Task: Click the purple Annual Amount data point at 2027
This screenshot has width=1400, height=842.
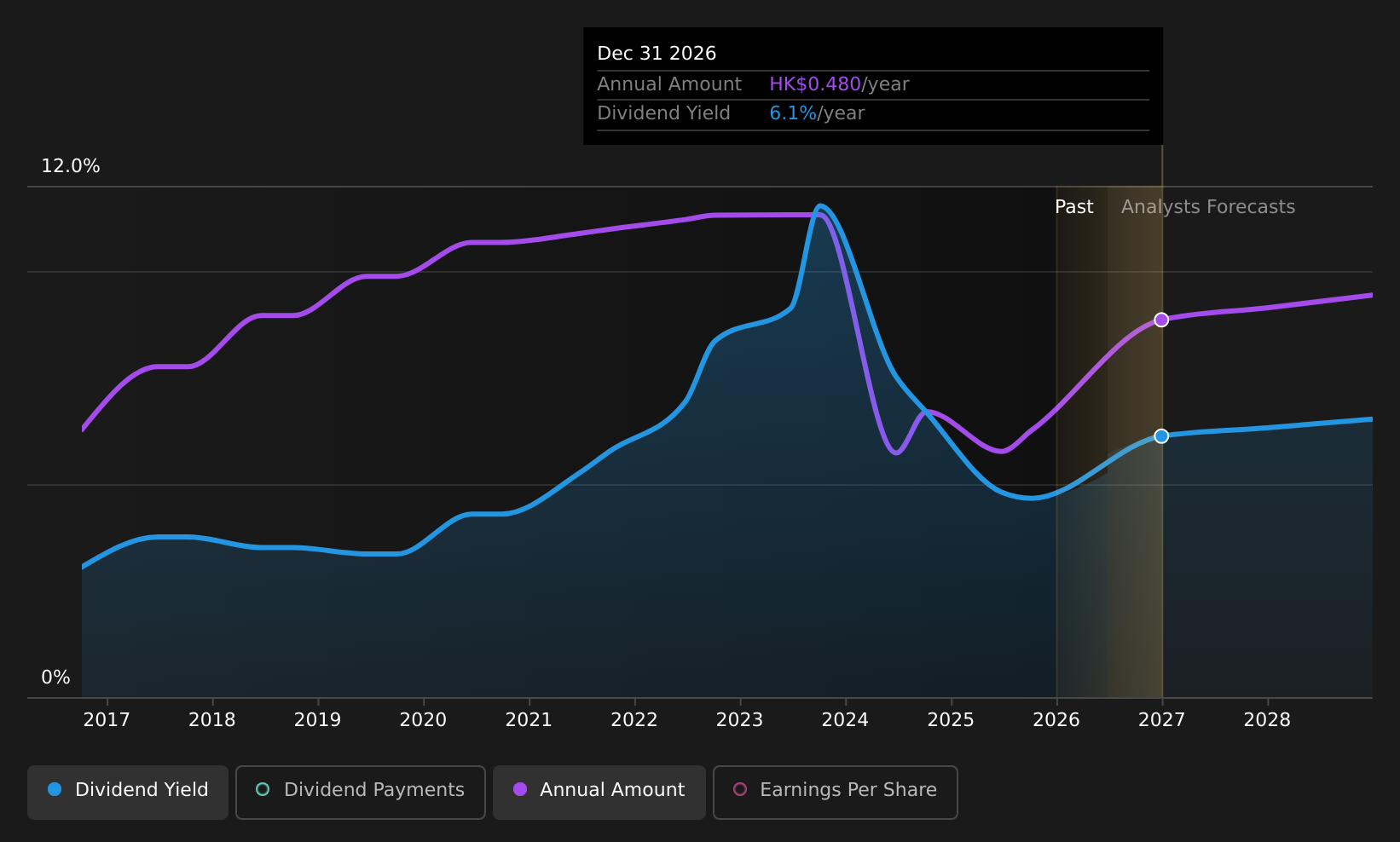Action: (x=1161, y=320)
